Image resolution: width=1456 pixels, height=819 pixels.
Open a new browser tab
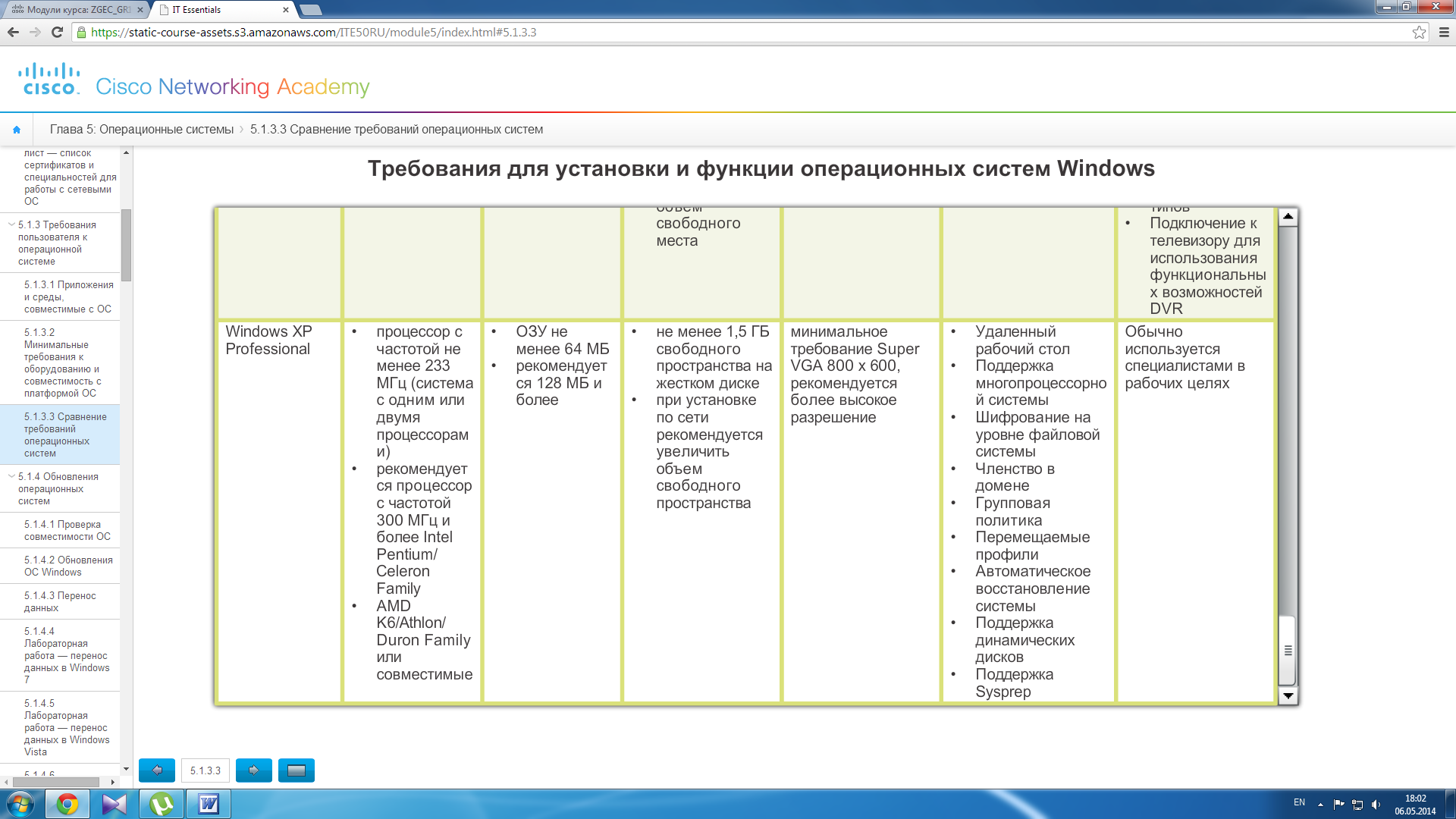[x=311, y=10]
